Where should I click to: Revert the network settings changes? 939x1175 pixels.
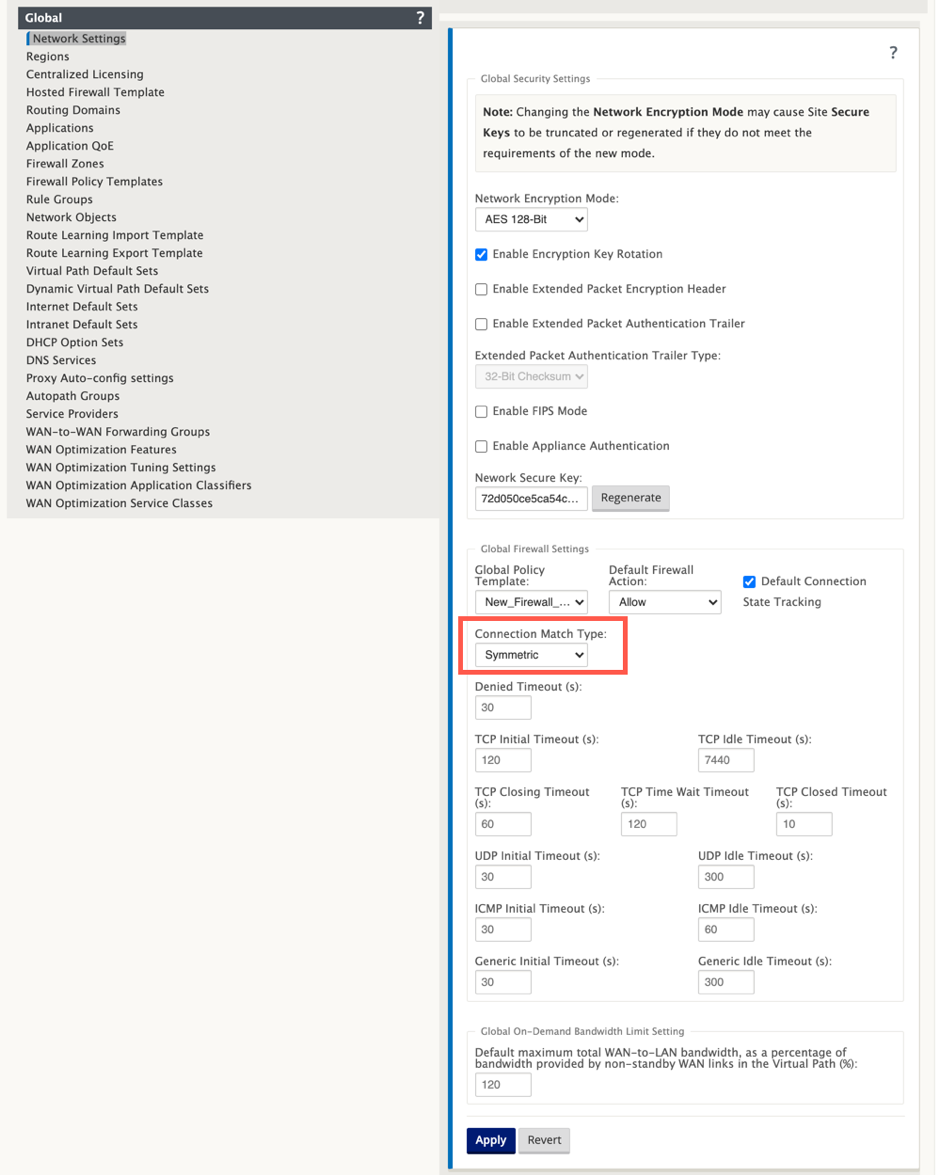click(544, 1141)
